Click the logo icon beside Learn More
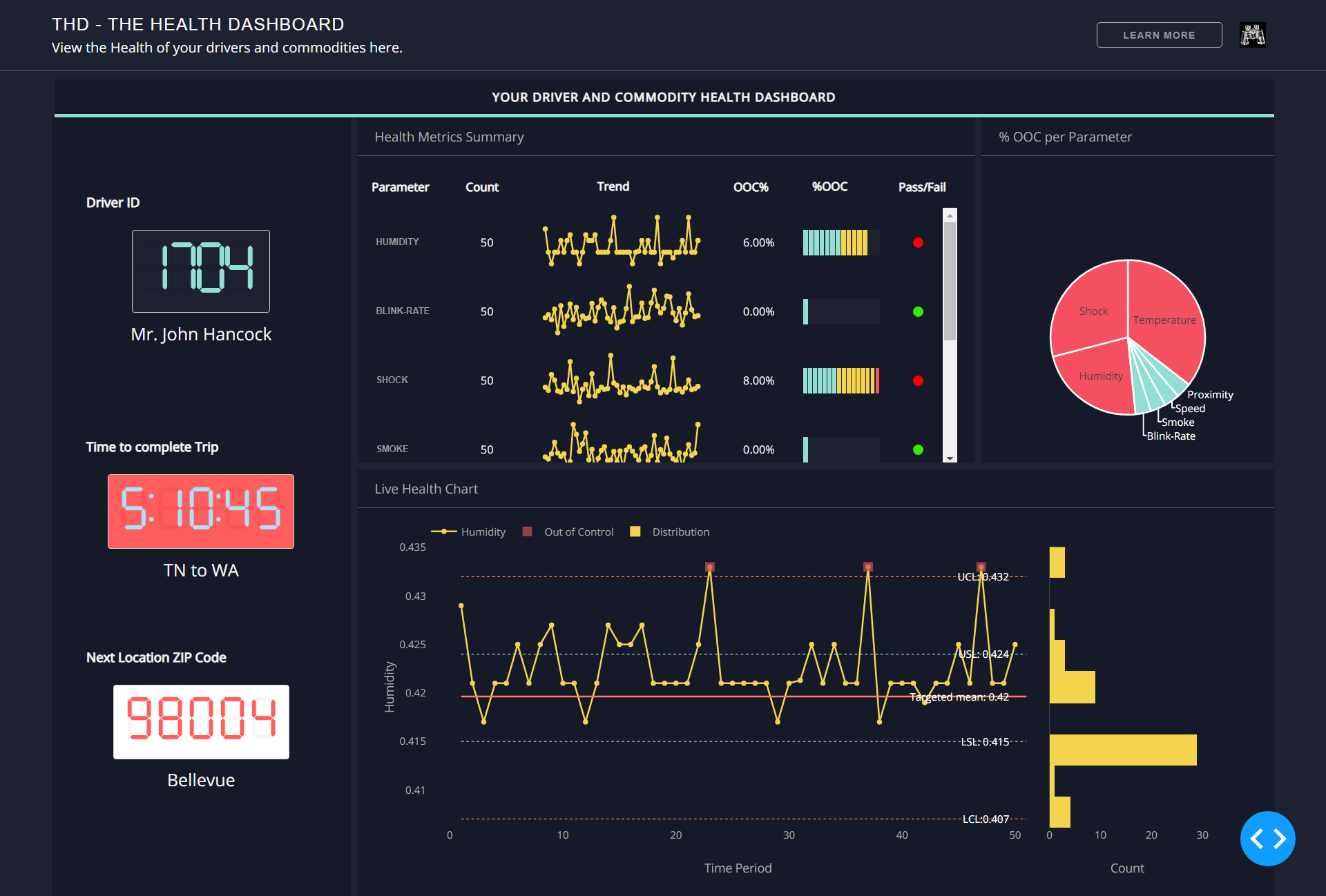The image size is (1326, 896). (x=1252, y=35)
